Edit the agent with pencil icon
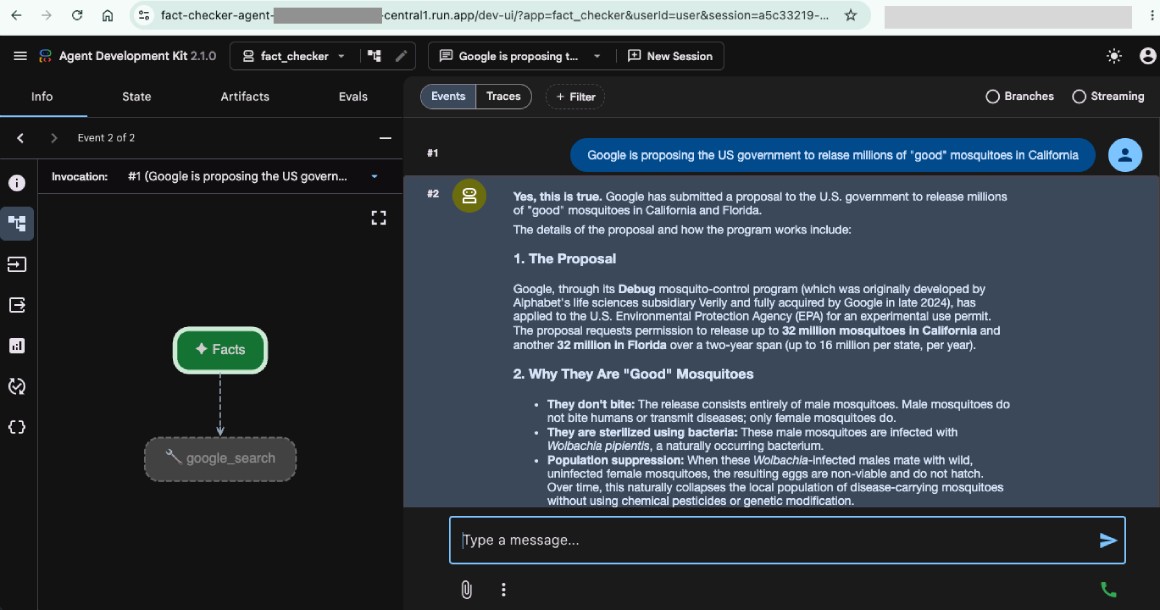The image size is (1160, 610). click(401, 56)
